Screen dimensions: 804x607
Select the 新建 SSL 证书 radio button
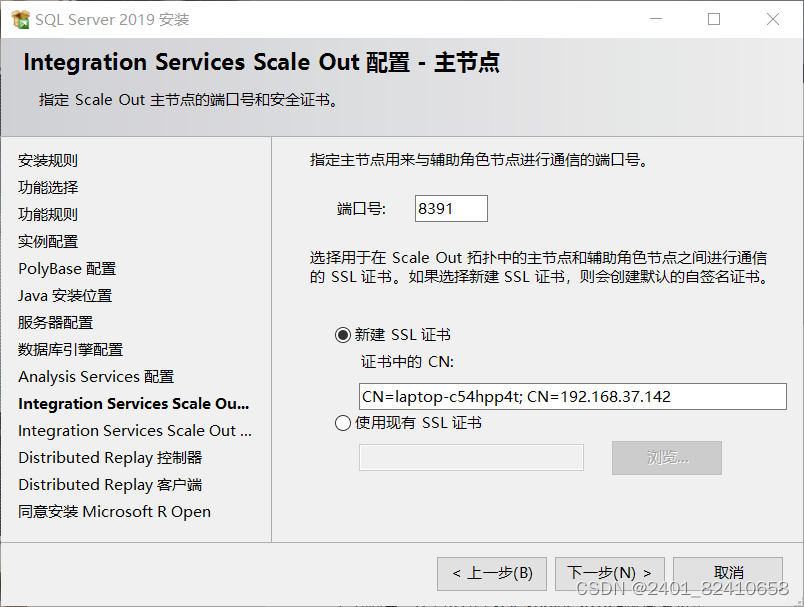pyautogui.click(x=343, y=335)
